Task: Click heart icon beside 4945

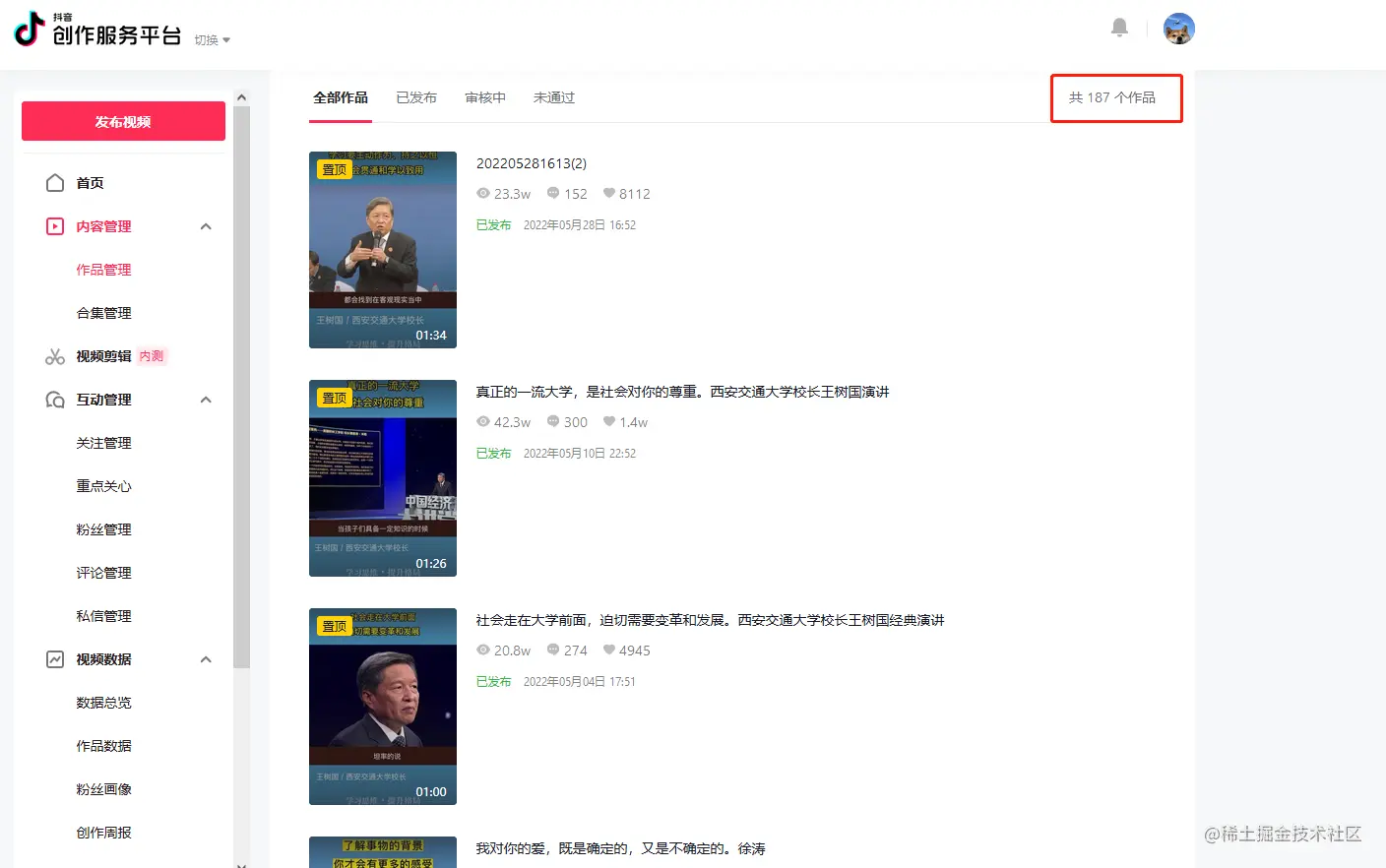Action: click(609, 651)
